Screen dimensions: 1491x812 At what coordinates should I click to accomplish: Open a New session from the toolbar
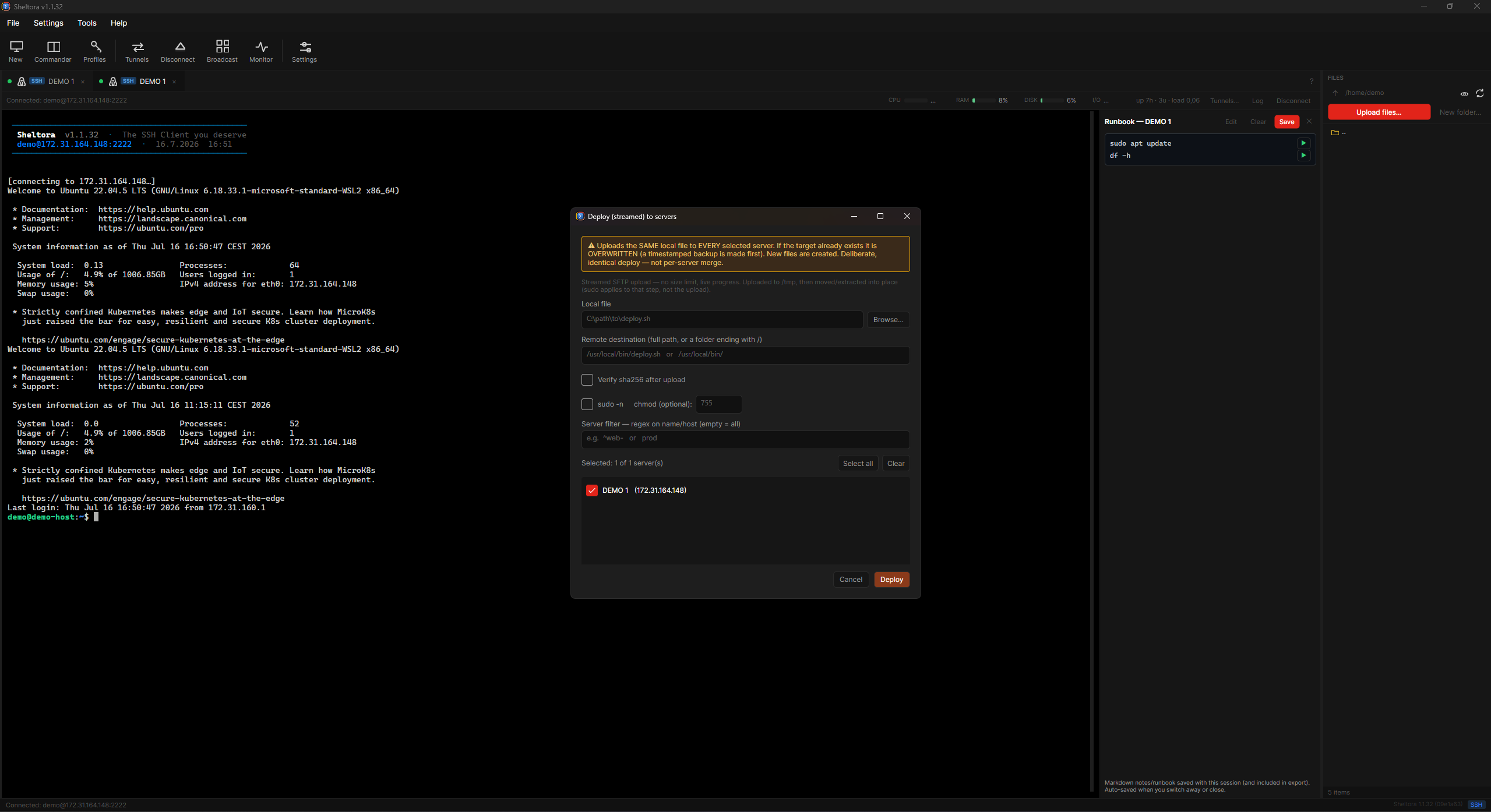click(16, 51)
